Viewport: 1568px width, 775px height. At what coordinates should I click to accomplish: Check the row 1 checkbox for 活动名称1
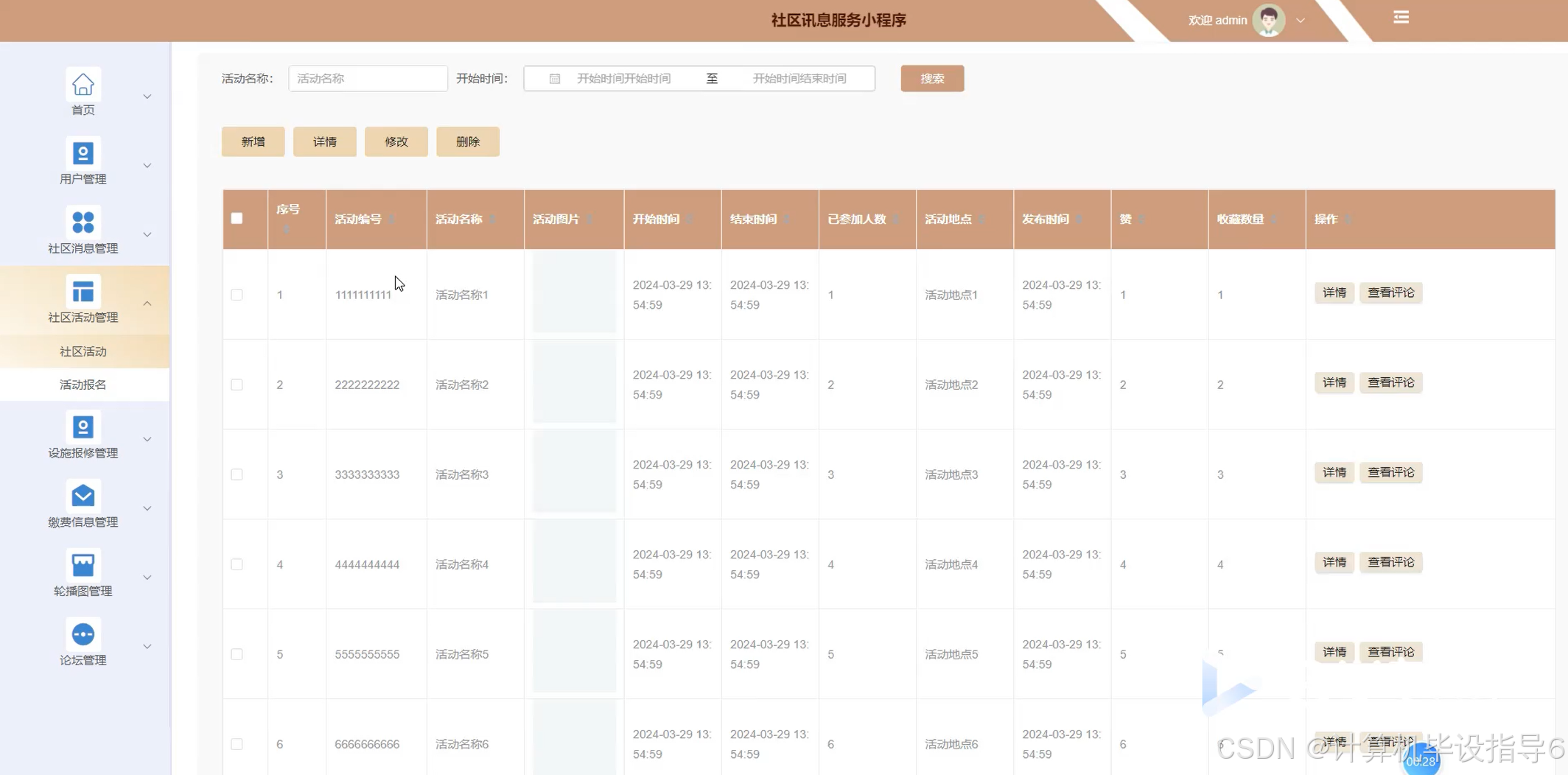[x=237, y=295]
